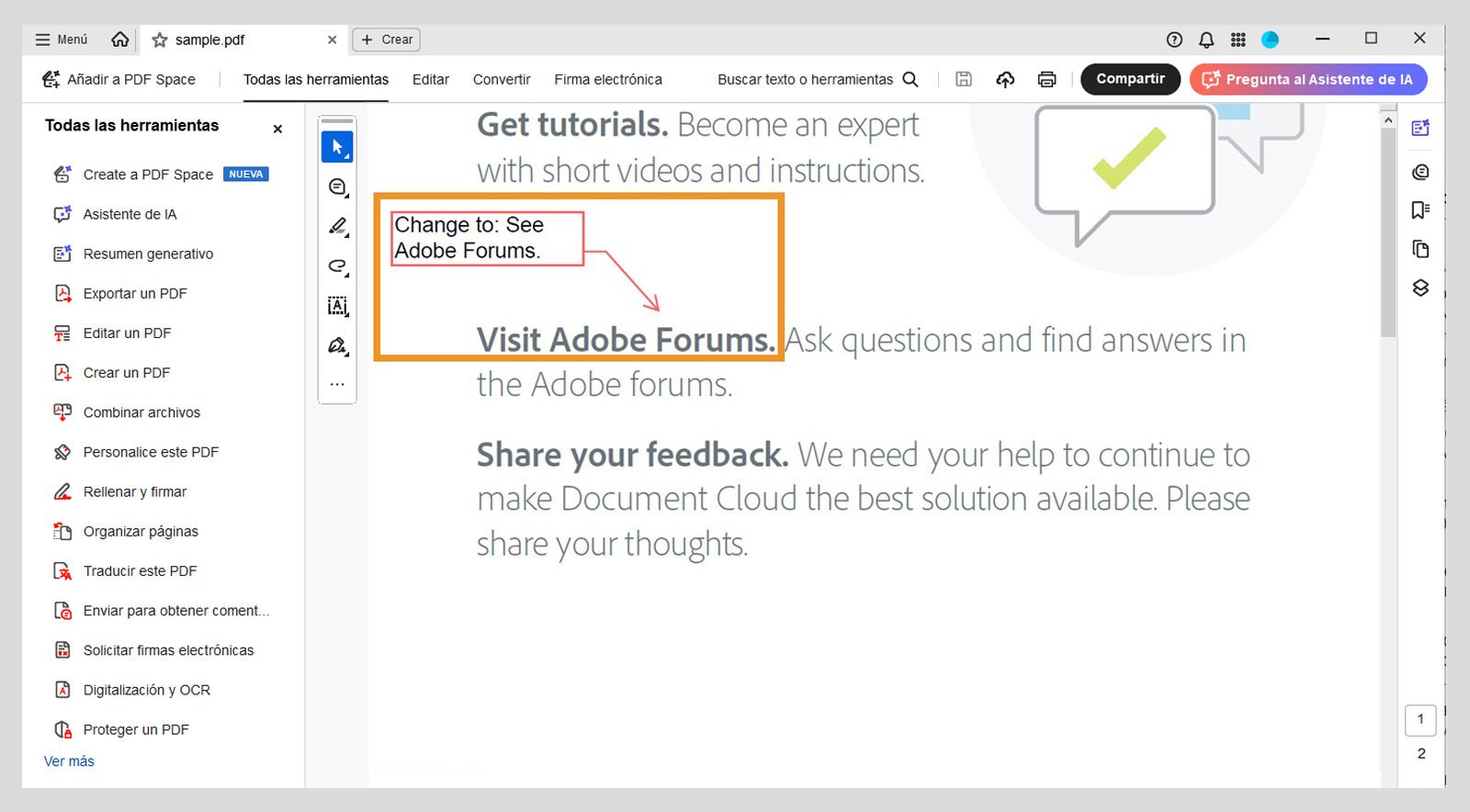The height and width of the screenshot is (812, 1470).
Task: Star the sample.pdf tab
Action: (160, 39)
